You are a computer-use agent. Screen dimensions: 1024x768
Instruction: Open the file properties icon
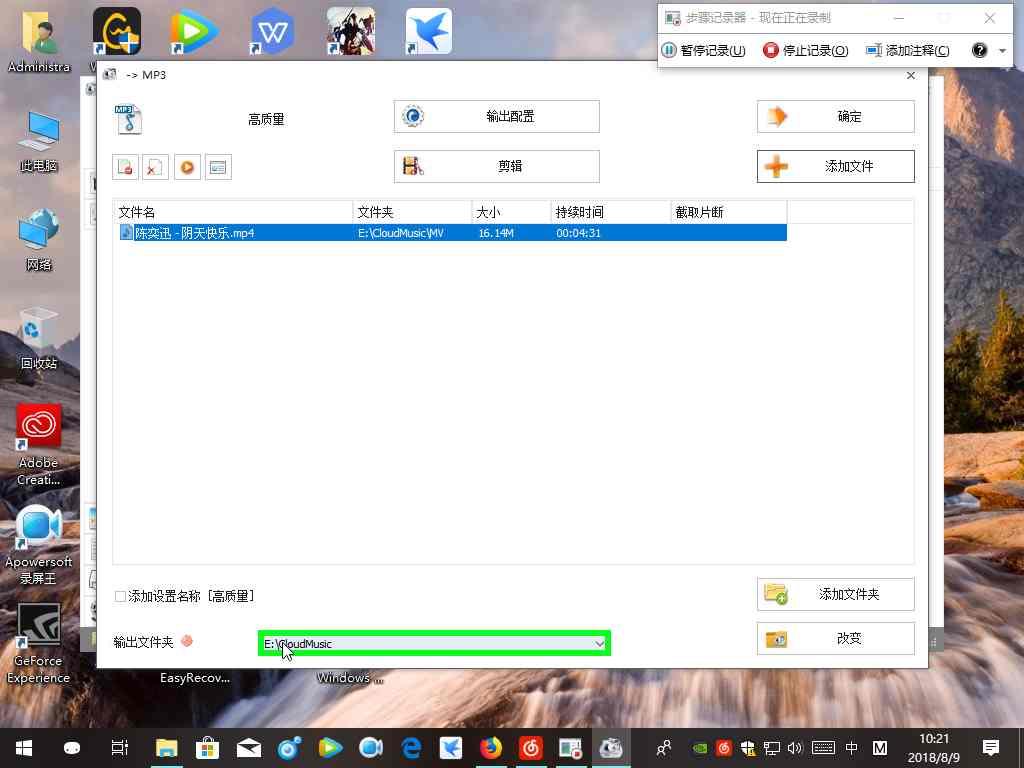pyautogui.click(x=217, y=167)
